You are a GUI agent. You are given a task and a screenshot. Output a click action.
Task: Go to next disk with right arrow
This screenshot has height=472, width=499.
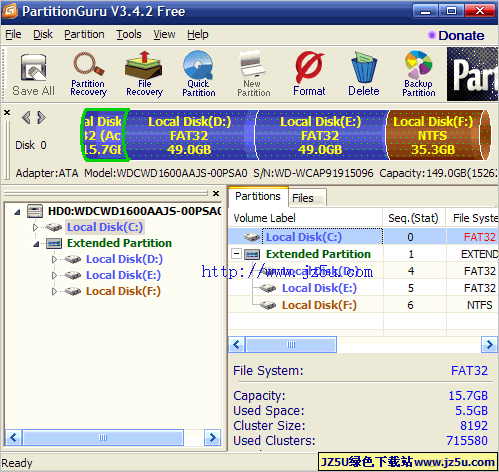pos(41,118)
